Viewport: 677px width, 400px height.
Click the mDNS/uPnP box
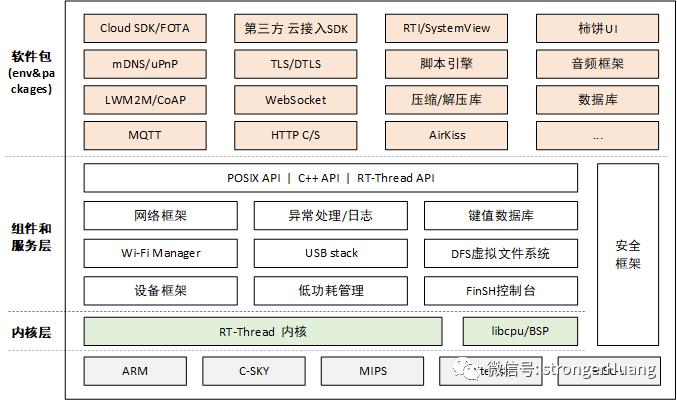[145, 64]
